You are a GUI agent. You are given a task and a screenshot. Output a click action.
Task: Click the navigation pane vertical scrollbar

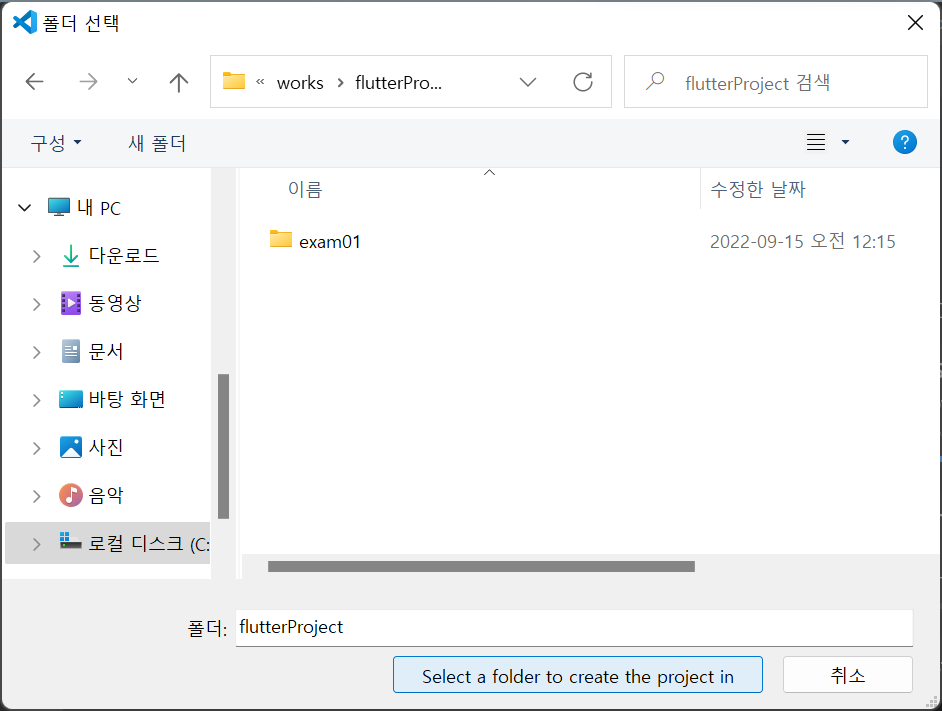point(223,446)
